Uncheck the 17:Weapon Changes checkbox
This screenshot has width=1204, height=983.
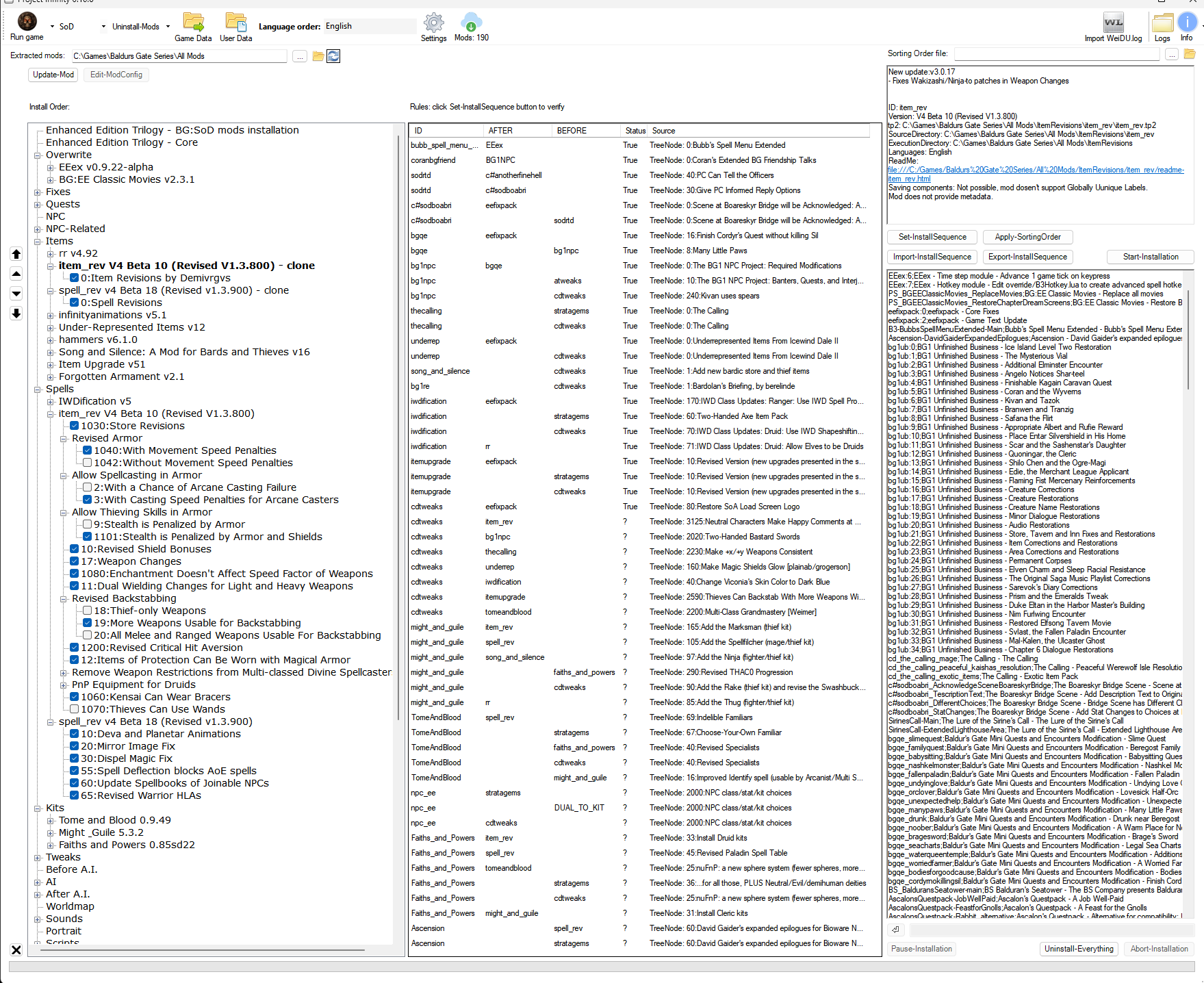coord(74,561)
